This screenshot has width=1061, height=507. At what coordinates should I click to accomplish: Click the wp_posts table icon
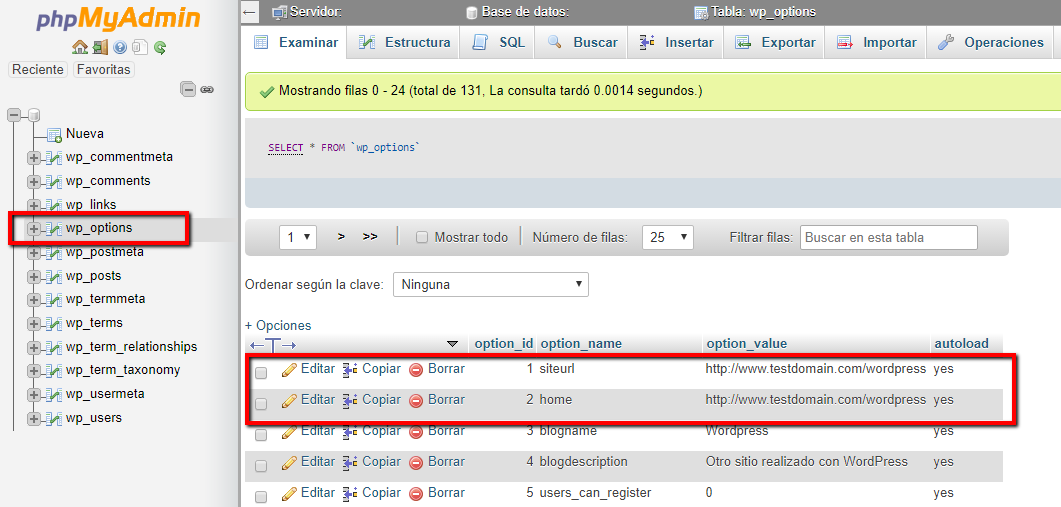click(x=53, y=276)
